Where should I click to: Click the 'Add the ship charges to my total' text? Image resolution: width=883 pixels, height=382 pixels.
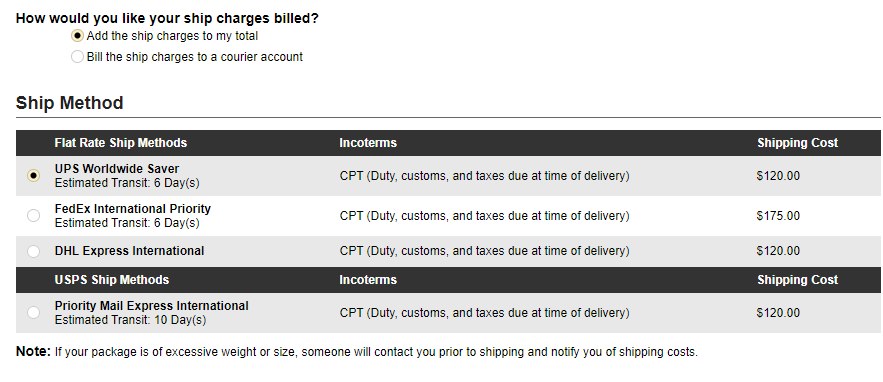172,36
